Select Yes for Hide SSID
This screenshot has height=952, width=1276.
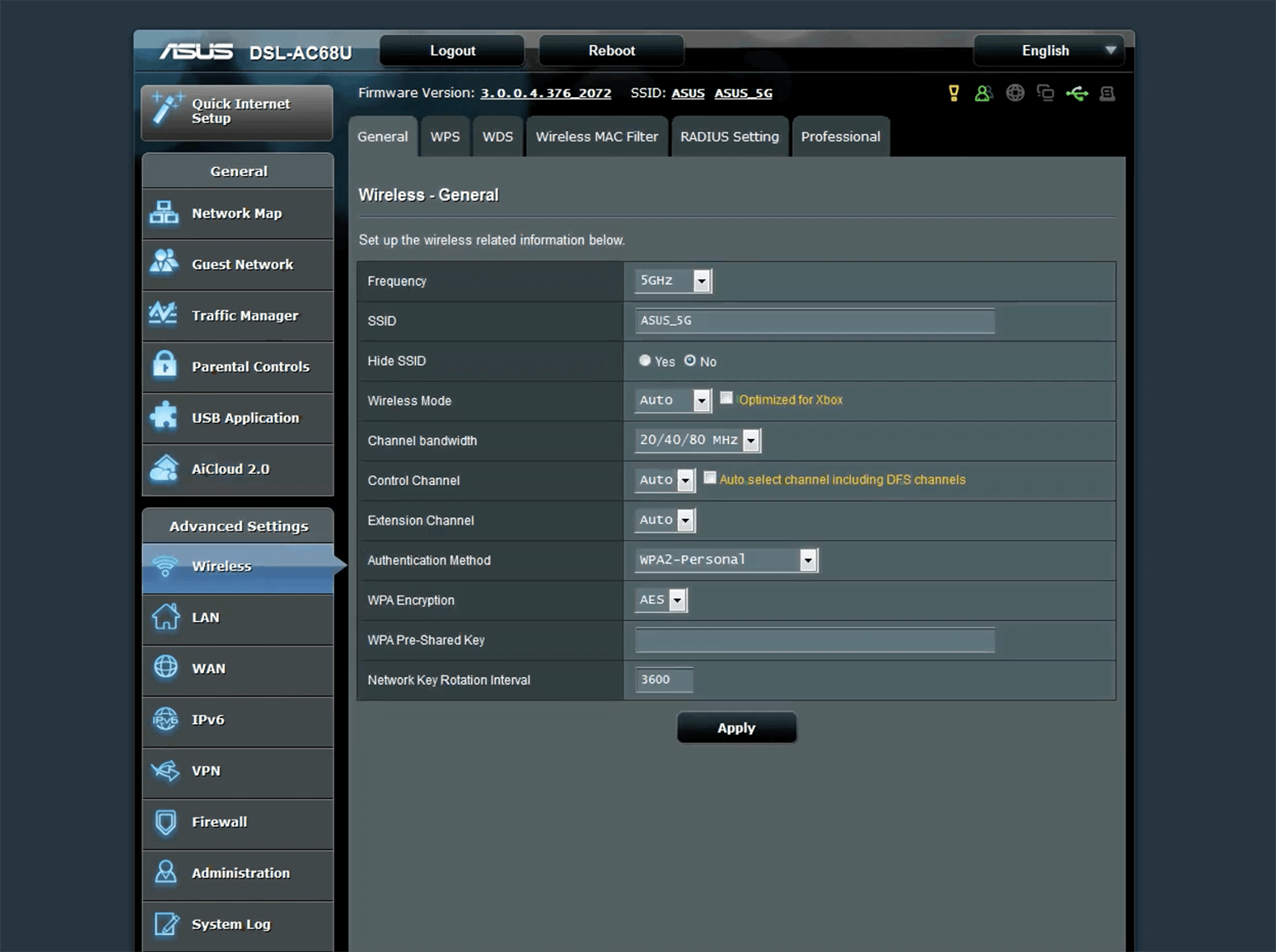point(645,361)
